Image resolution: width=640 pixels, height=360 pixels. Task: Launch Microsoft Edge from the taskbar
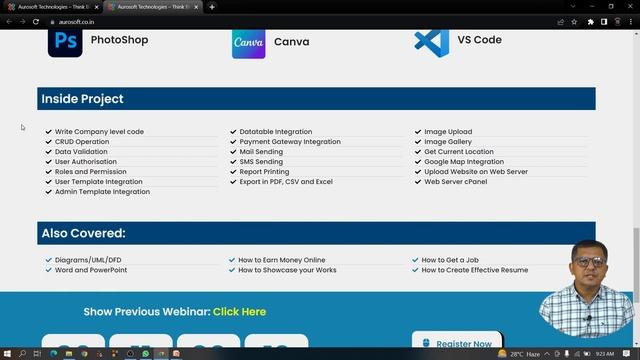(x=53, y=353)
